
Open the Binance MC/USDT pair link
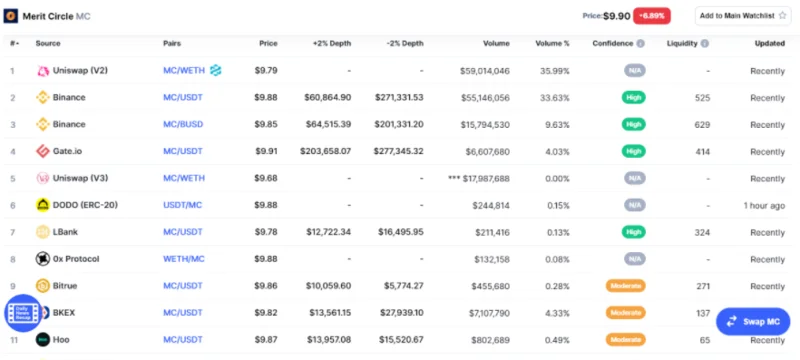point(183,97)
